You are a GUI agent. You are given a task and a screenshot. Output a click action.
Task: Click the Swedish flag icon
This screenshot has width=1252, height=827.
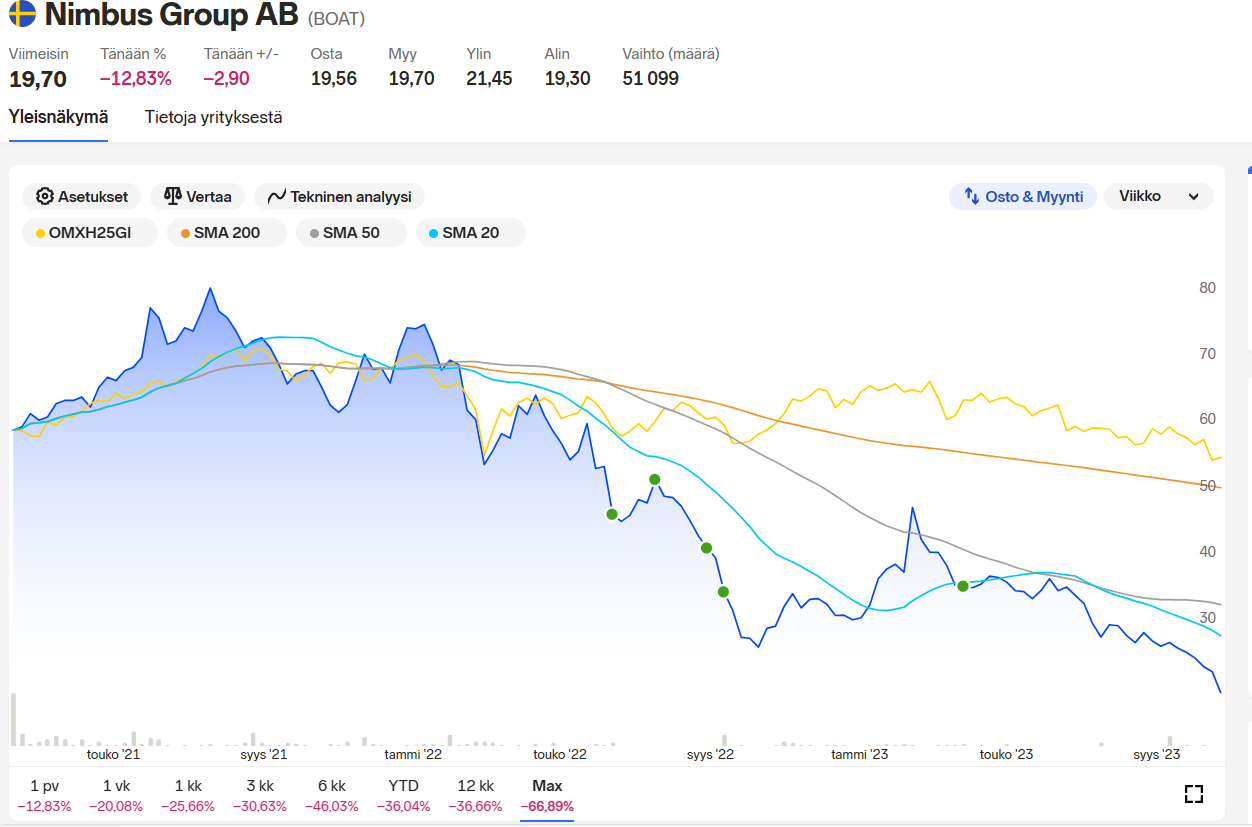22,15
